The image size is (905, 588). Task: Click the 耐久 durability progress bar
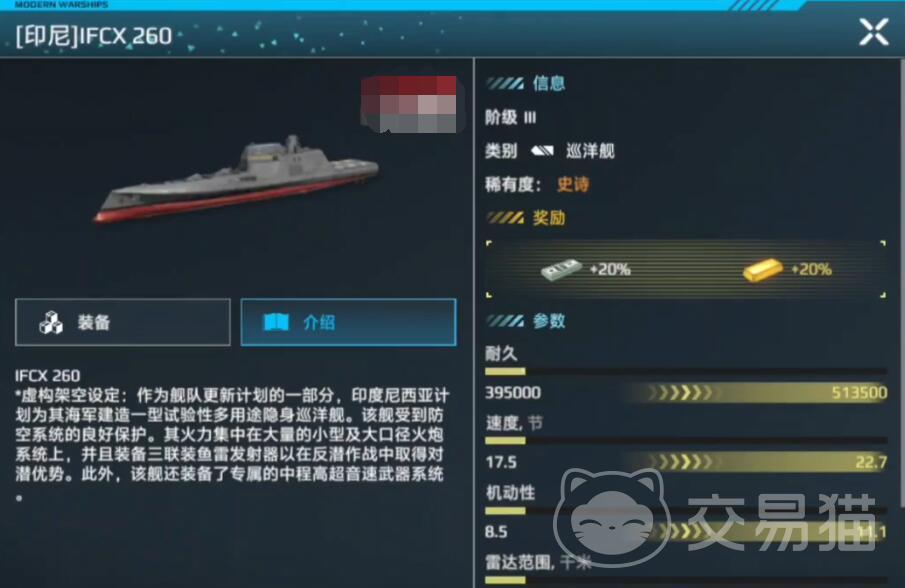point(686,371)
